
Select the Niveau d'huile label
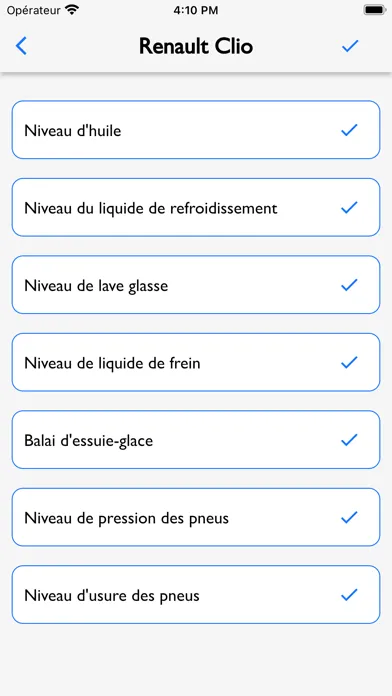point(73,131)
